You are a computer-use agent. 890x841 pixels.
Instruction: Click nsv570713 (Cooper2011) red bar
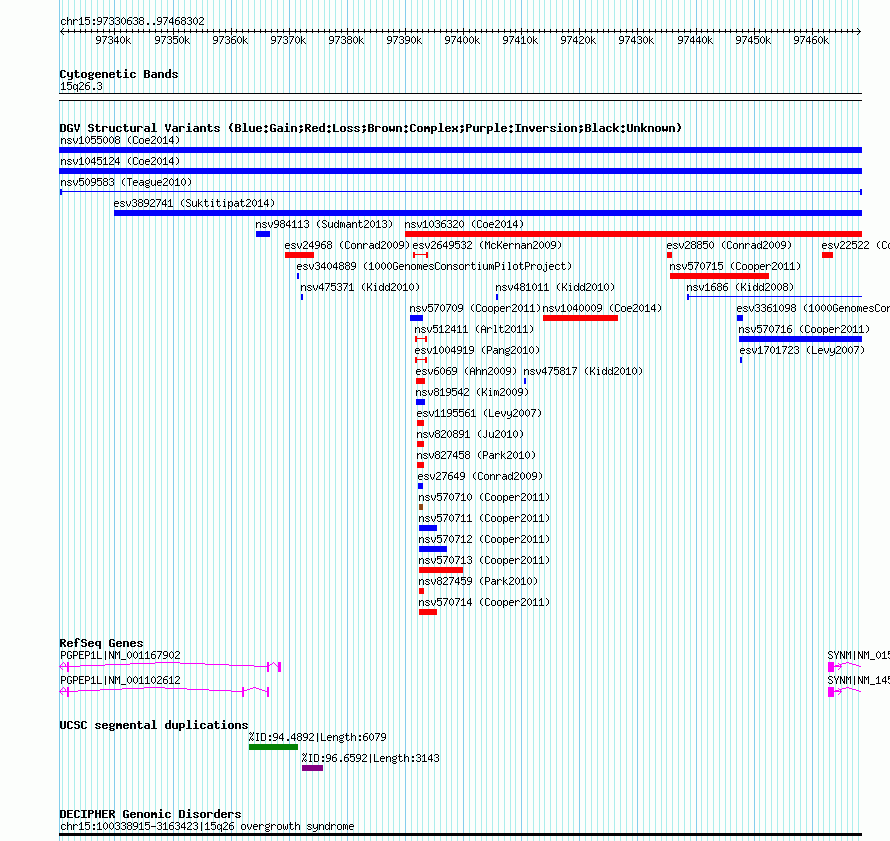tap(441, 570)
